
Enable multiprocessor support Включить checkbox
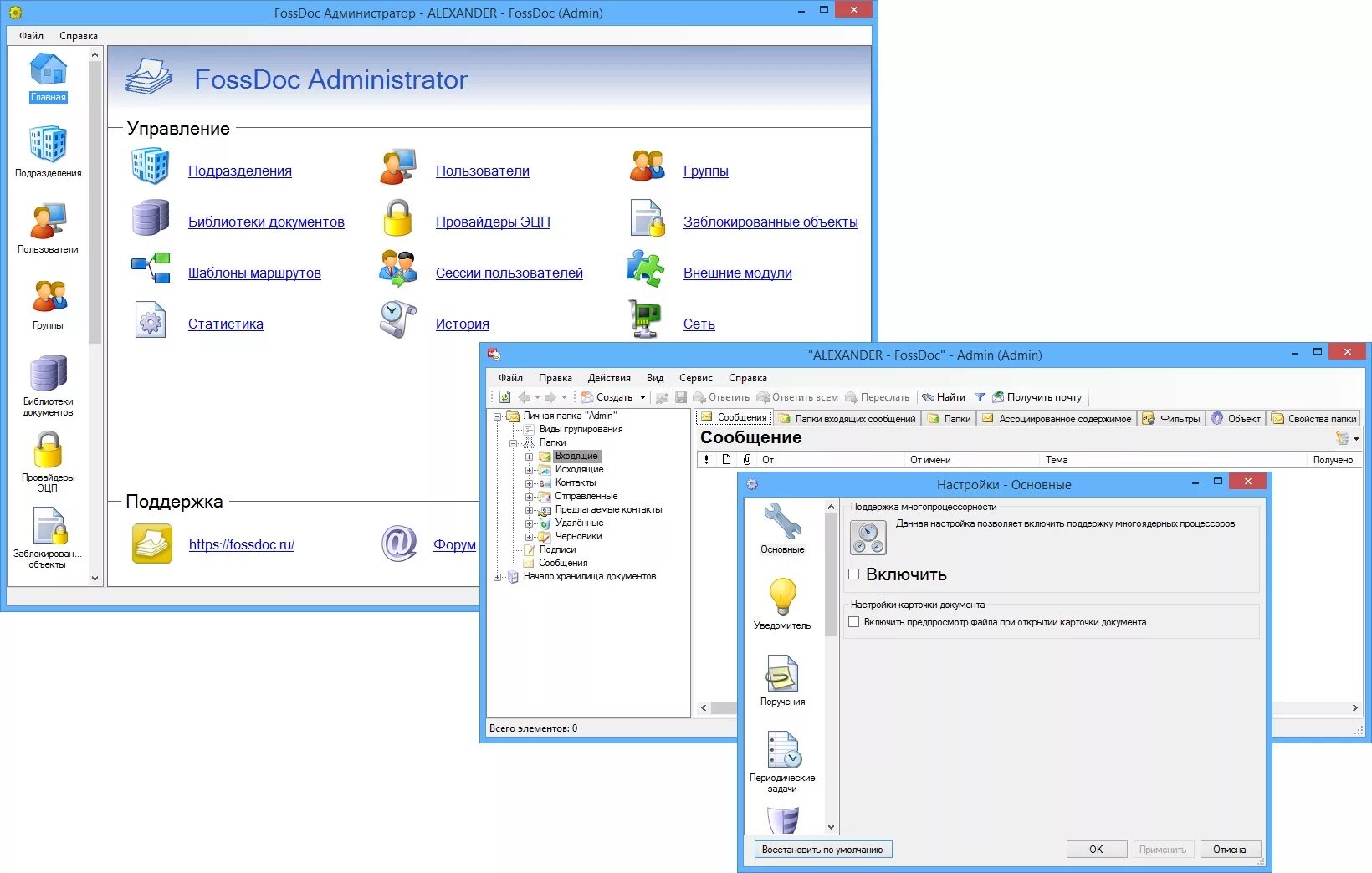pos(854,574)
